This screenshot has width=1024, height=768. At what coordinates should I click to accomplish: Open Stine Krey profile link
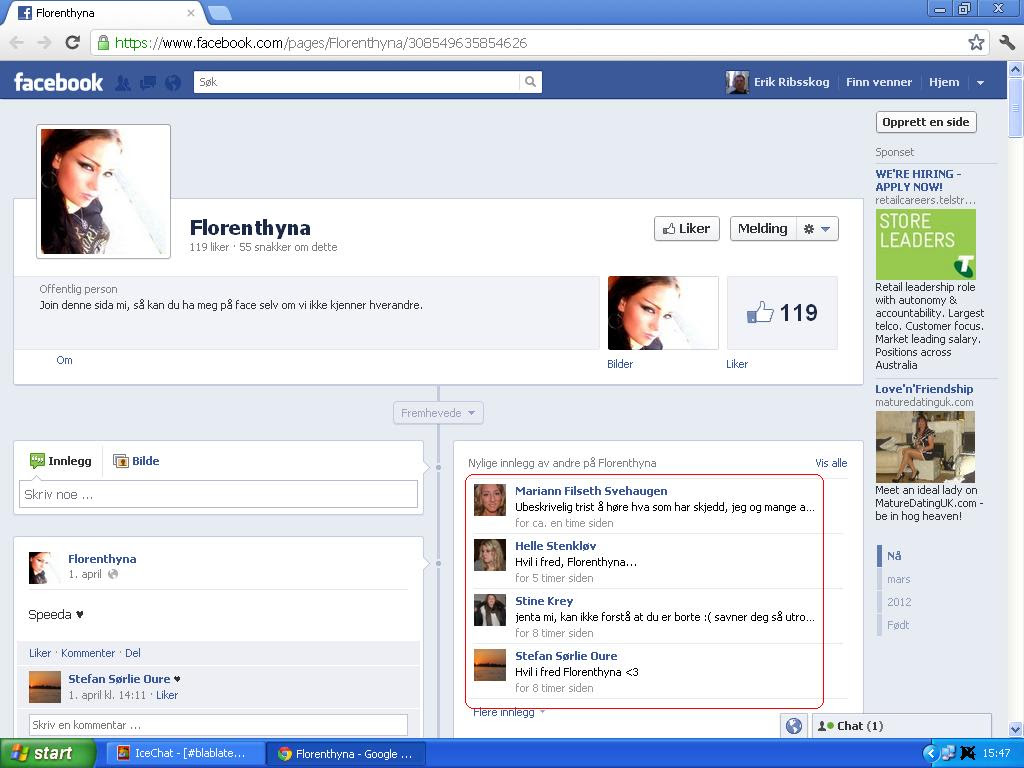543,601
